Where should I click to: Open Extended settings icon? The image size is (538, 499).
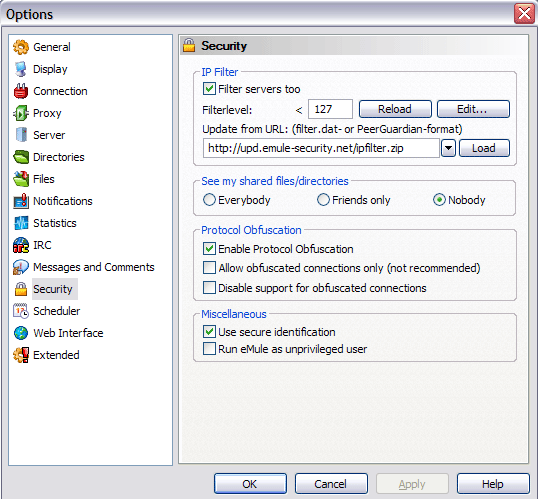[21, 355]
